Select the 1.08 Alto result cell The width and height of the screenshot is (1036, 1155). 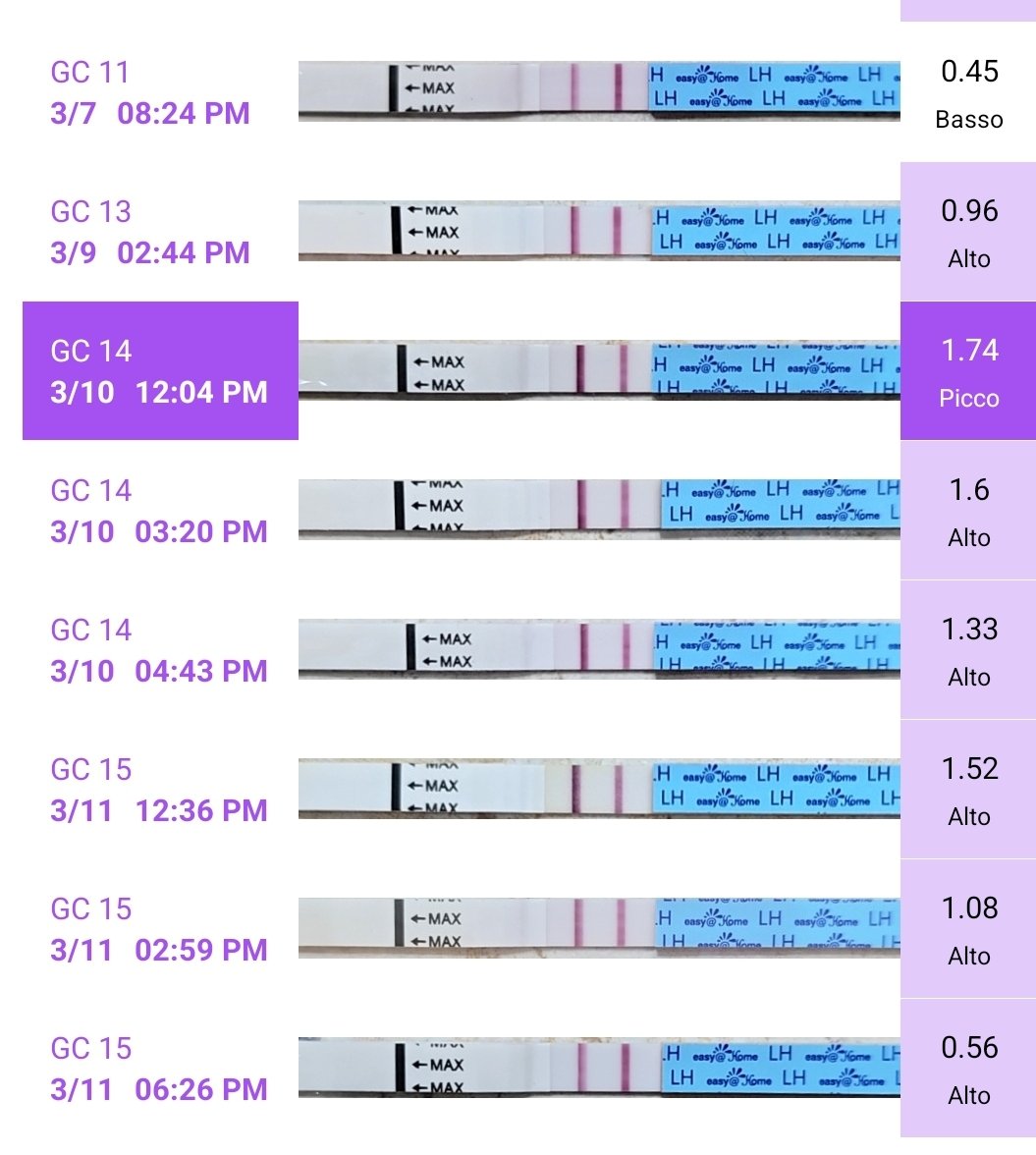coord(968,928)
